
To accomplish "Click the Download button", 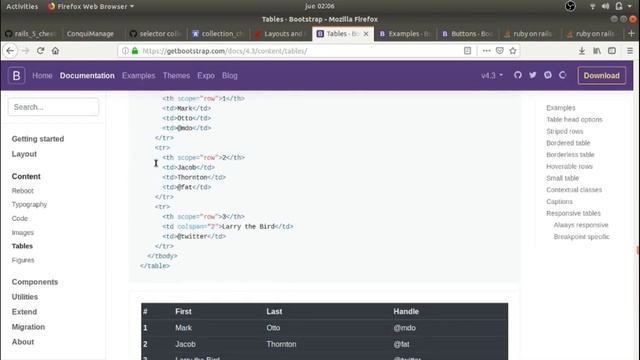I will (601, 76).
